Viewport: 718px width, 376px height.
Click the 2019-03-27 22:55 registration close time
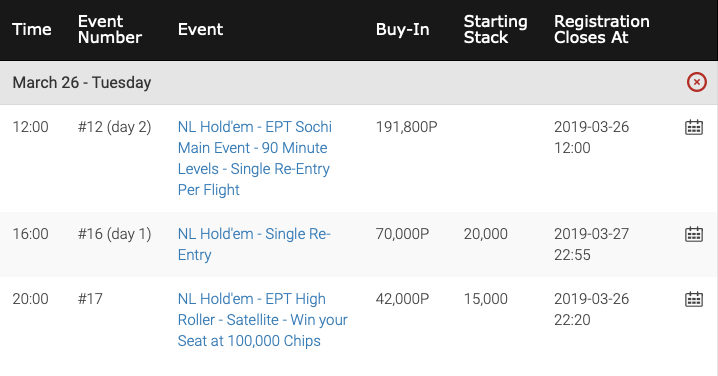coord(592,244)
